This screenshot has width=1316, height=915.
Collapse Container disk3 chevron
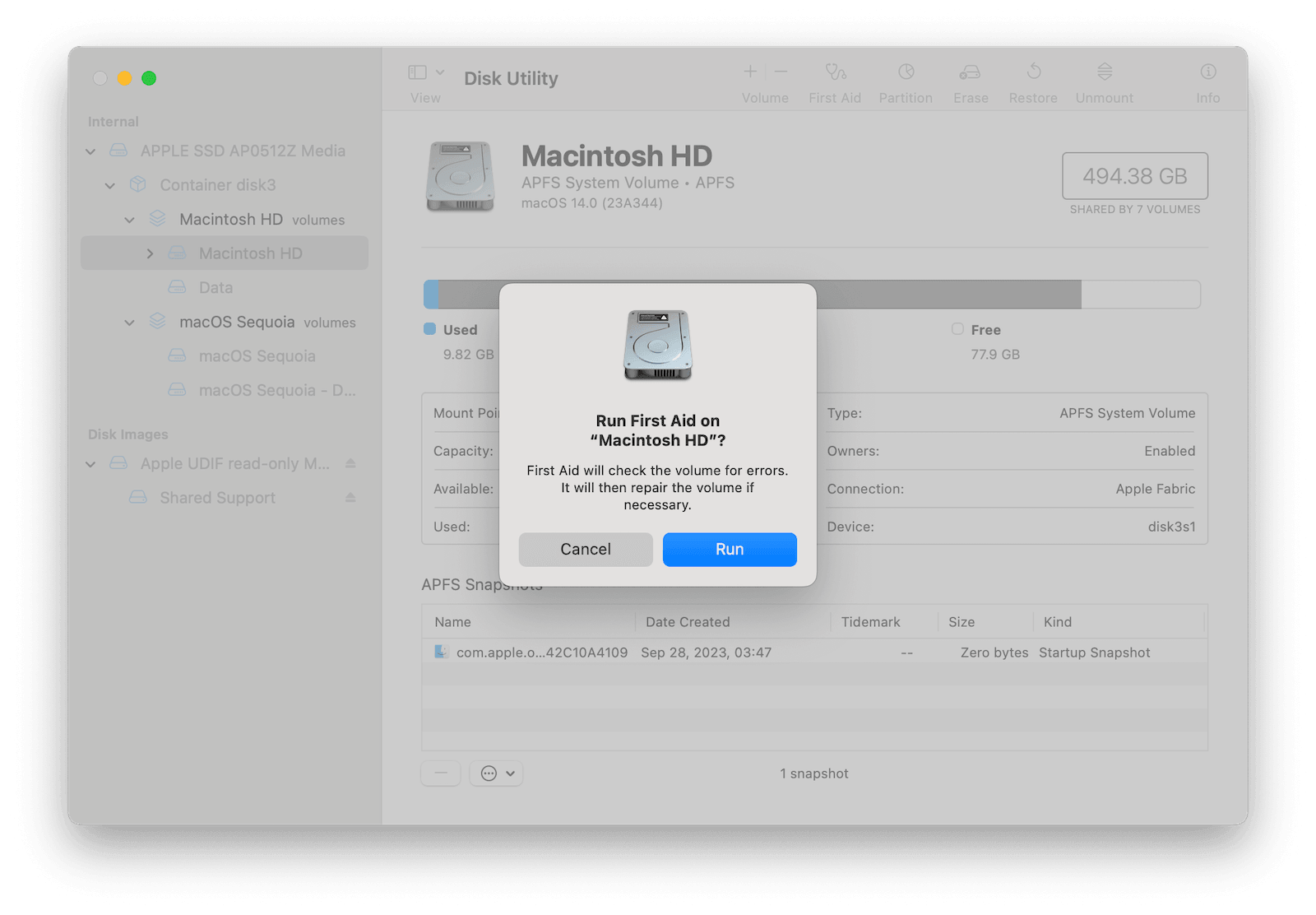point(110,186)
